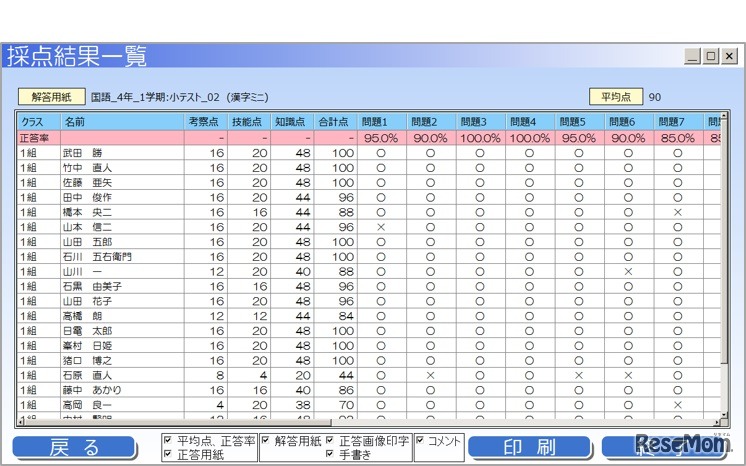Click the 問題6 column header
The image size is (746, 466).
point(629,122)
